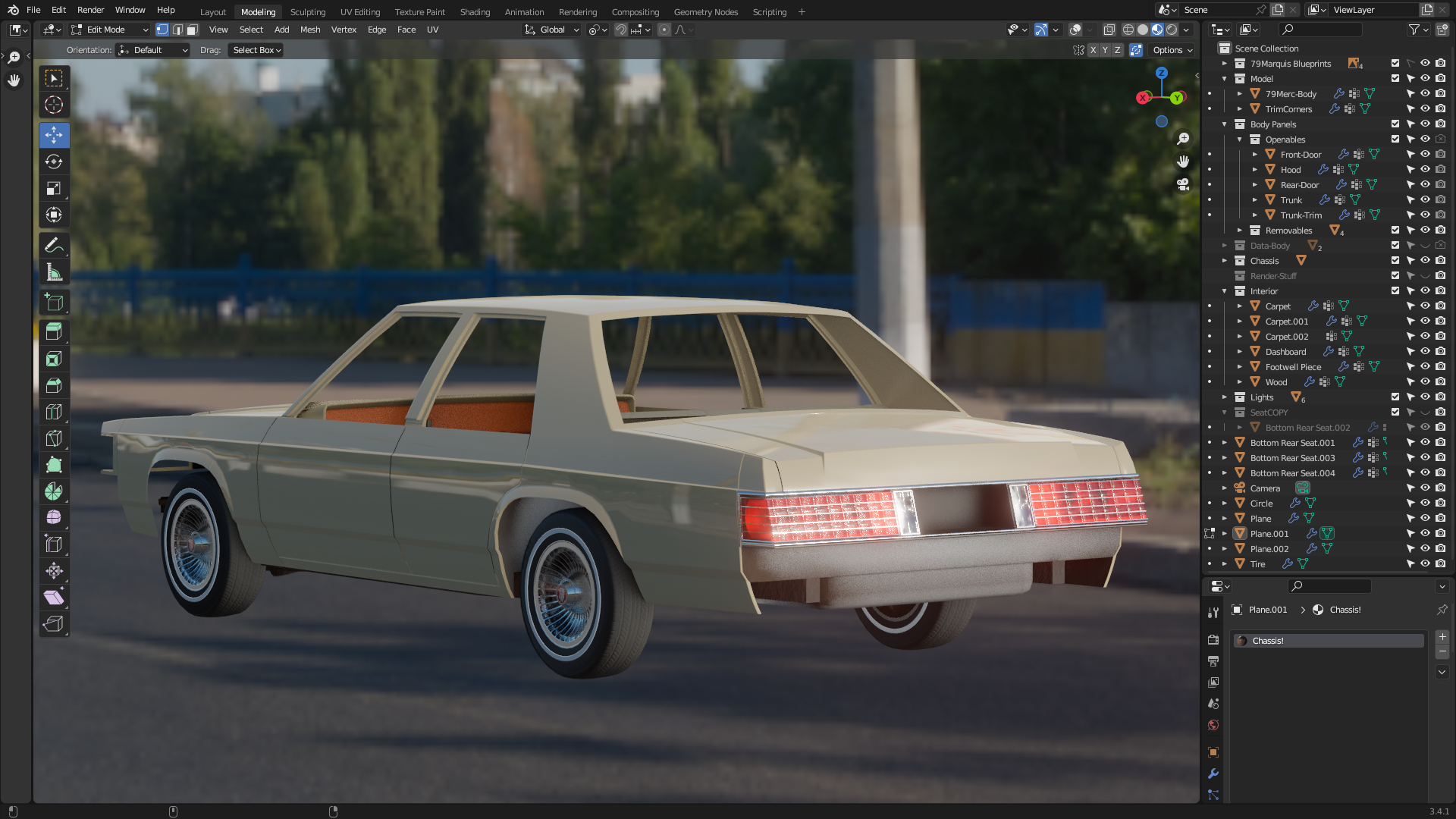Screen dimensions: 1456x819
Task: Click the Z axis on navigation gizmo
Action: pos(1161,73)
